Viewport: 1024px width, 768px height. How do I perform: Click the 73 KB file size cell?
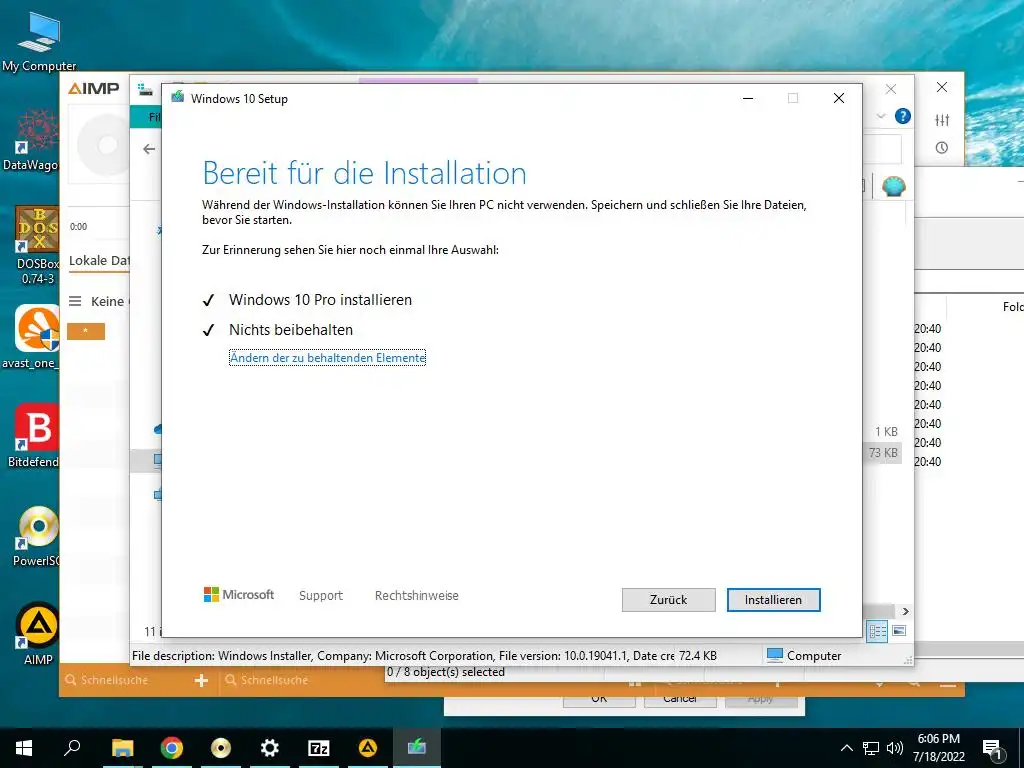883,453
